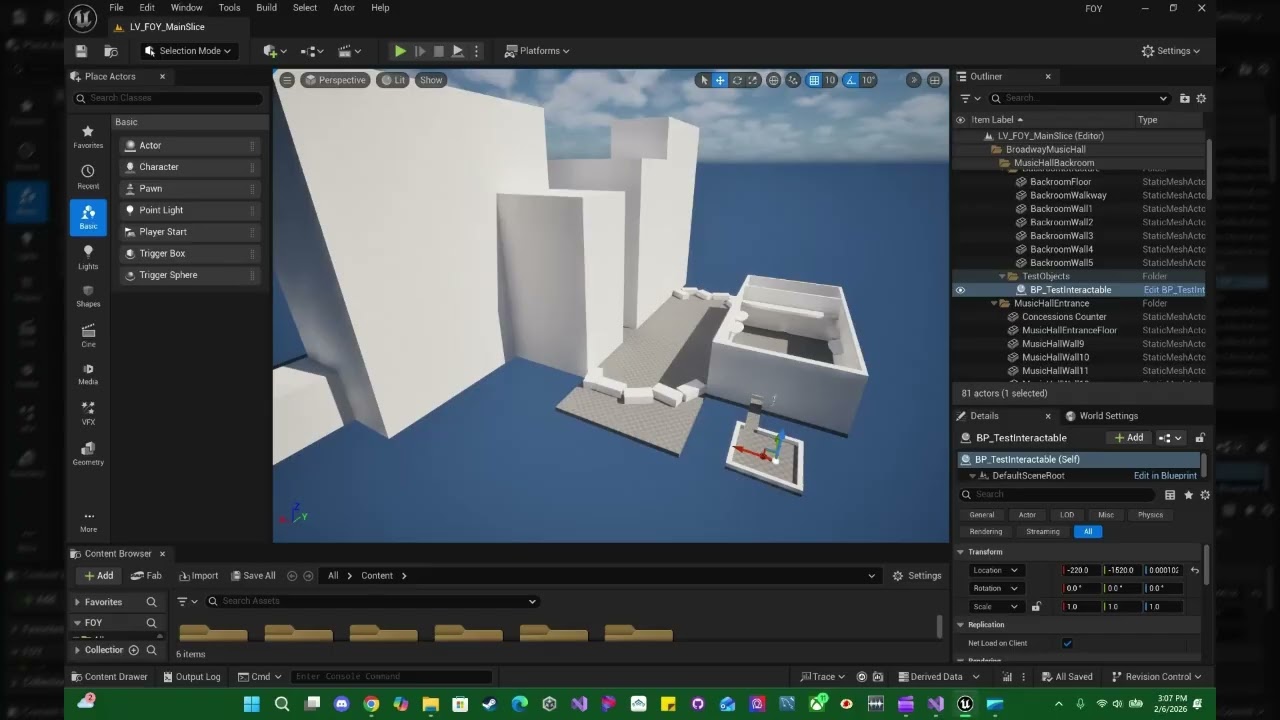The width and height of the screenshot is (1280, 720).
Task: Click Save All in Content Browser
Action: [x=253, y=576]
